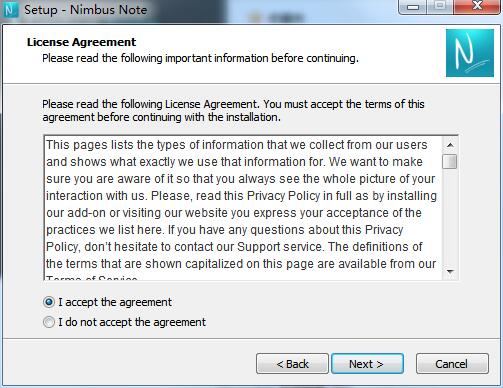Cancel the Nimbus Note installation
The height and width of the screenshot is (388, 503).
point(452,364)
